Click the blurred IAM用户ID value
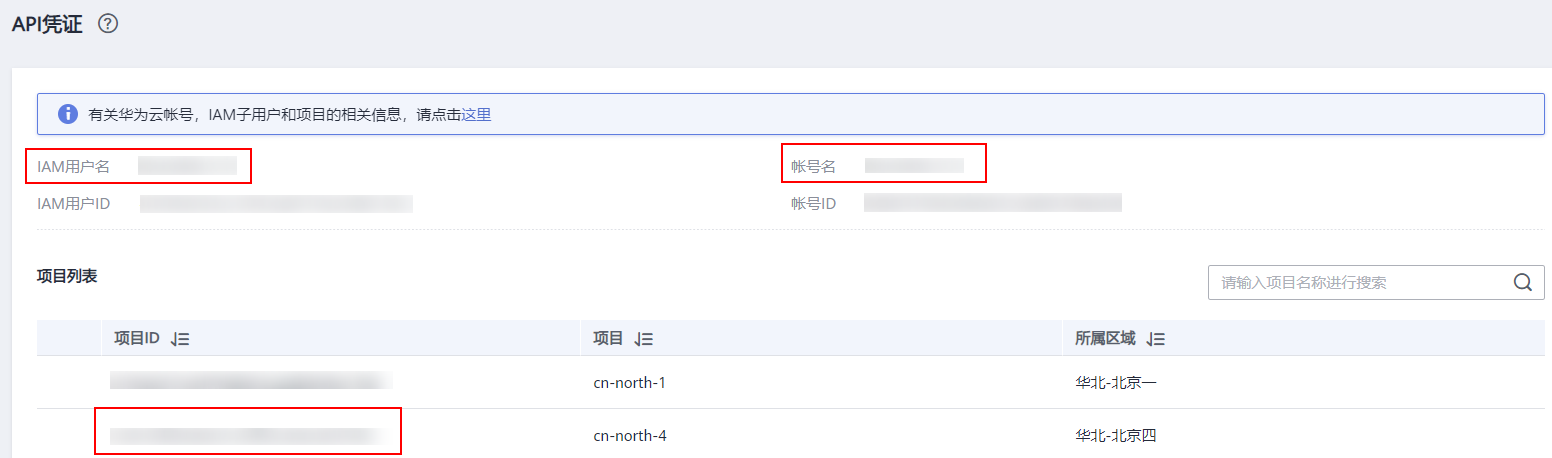The image size is (1552, 458). [x=276, y=204]
